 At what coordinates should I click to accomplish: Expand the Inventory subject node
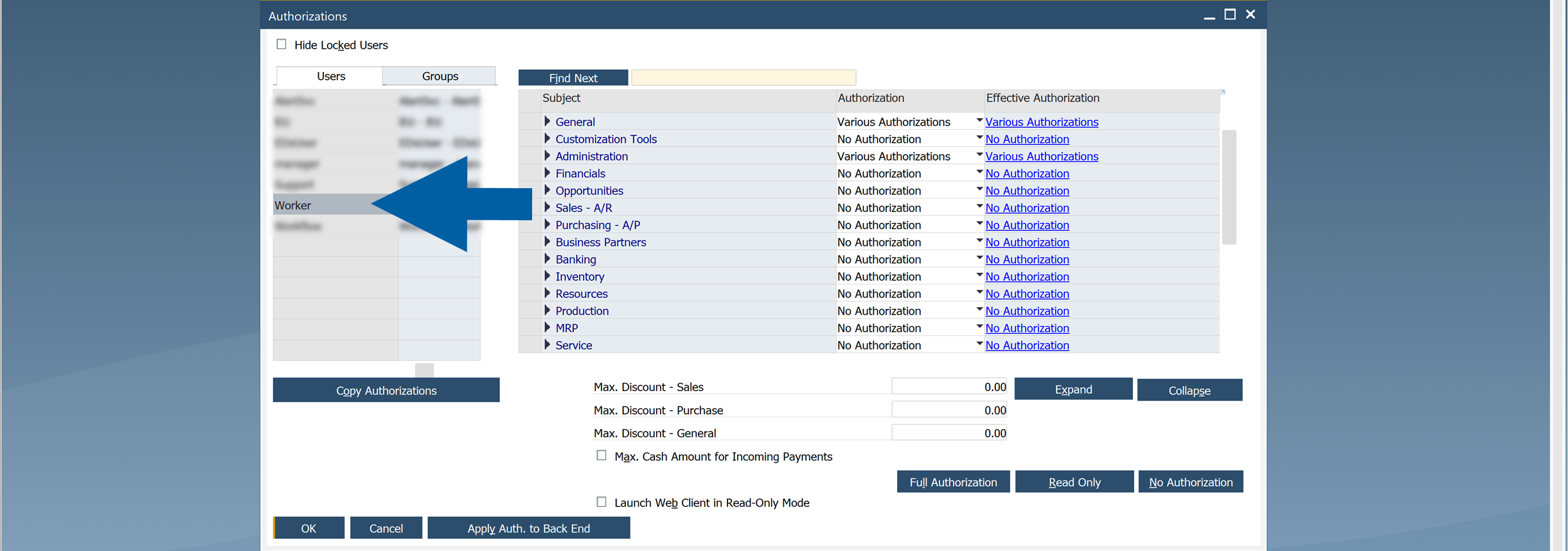[548, 276]
